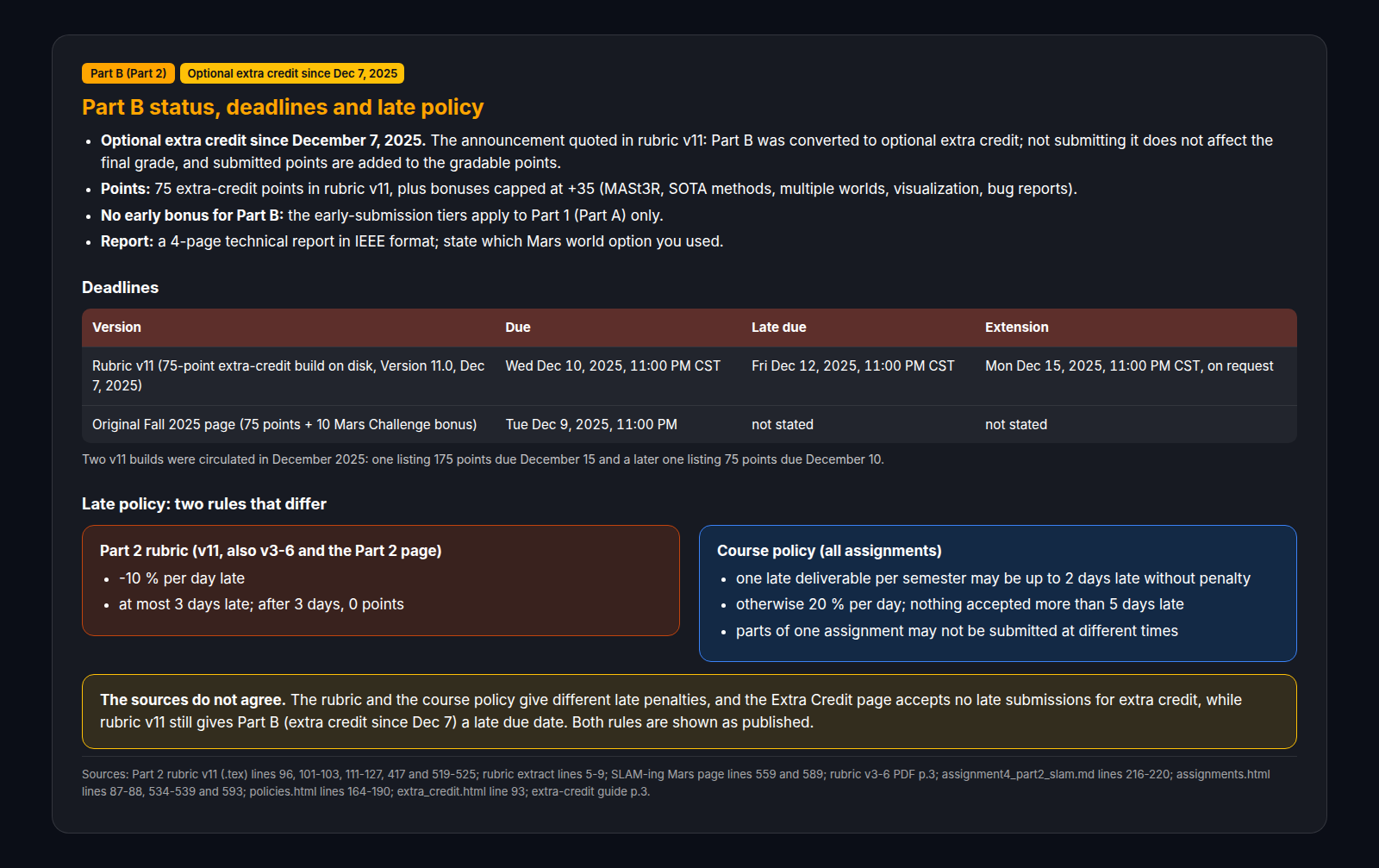Click the 'Course policy (all assignments)' card title

pos(829,551)
